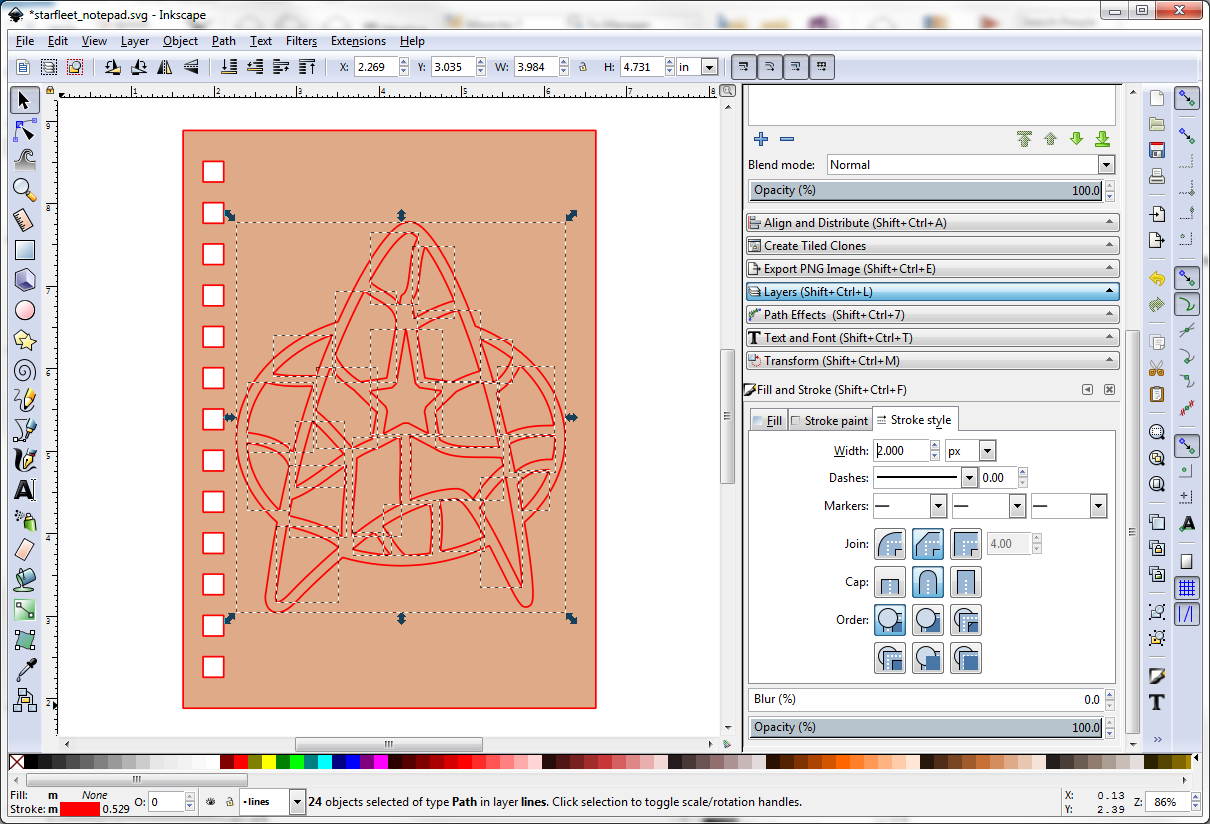Click Raise selection to top icon
This screenshot has height=824, width=1210.
pos(309,67)
